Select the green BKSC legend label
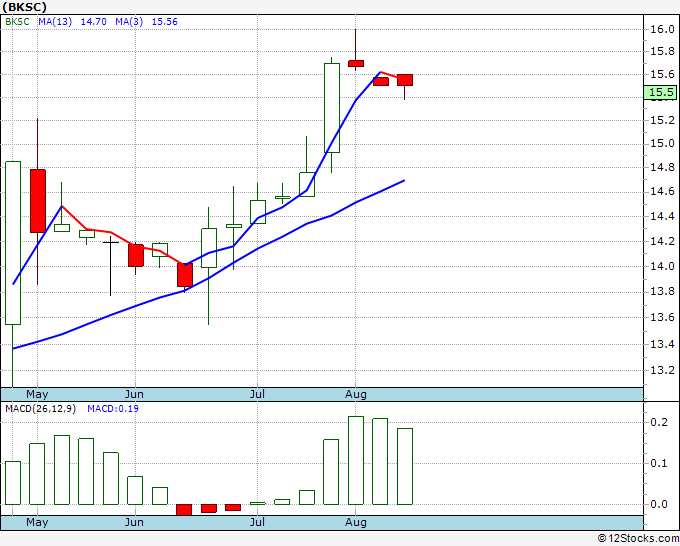This screenshot has height=546, width=680. click(x=17, y=22)
